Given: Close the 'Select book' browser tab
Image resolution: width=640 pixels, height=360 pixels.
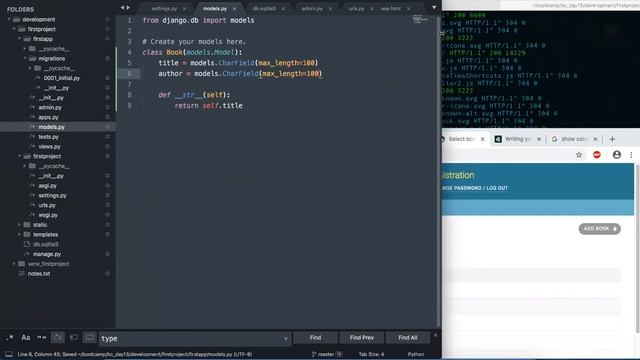Looking at the screenshot, I should (x=482, y=139).
